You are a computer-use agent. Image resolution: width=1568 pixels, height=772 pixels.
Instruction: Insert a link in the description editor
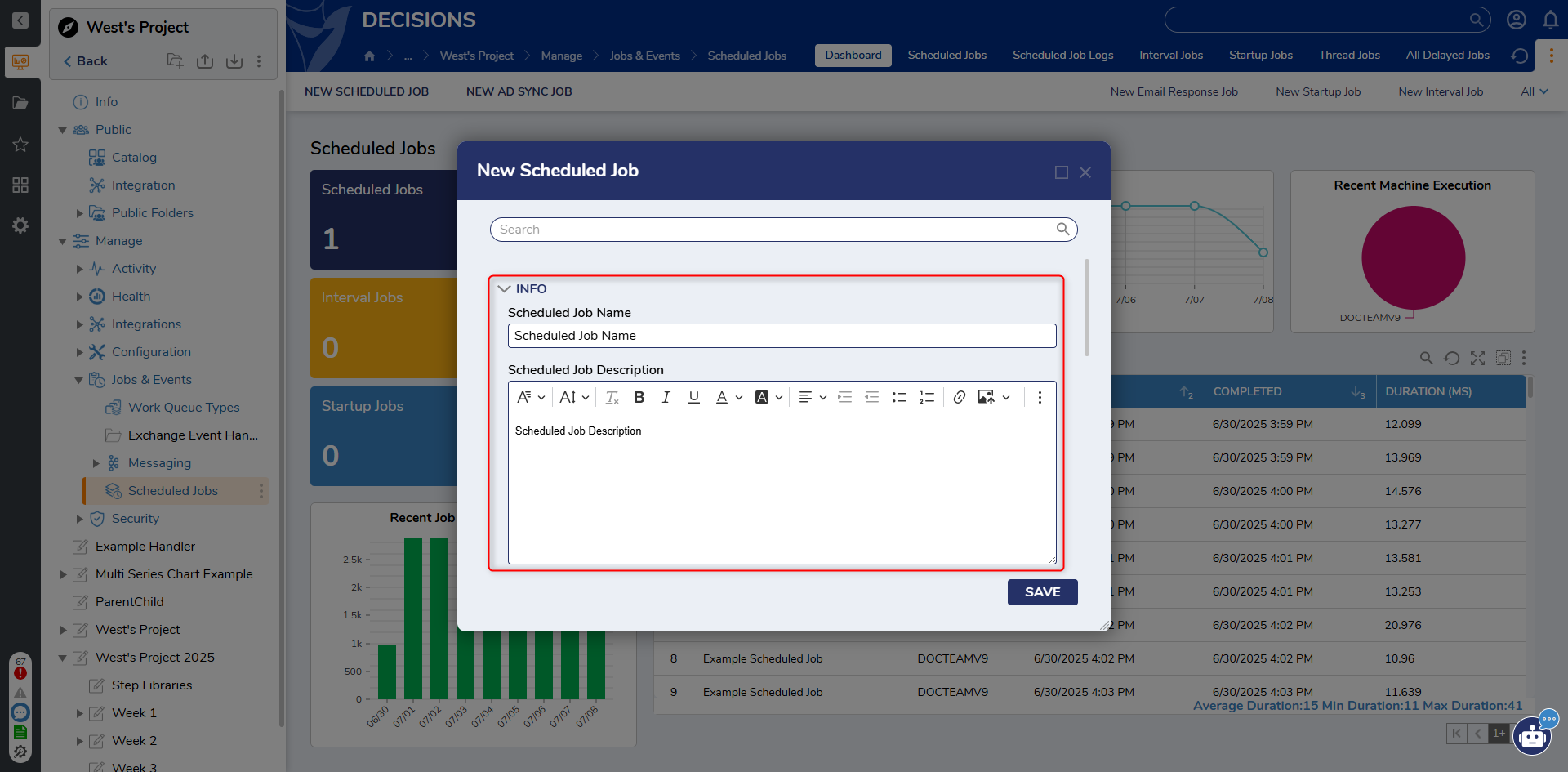click(x=960, y=397)
